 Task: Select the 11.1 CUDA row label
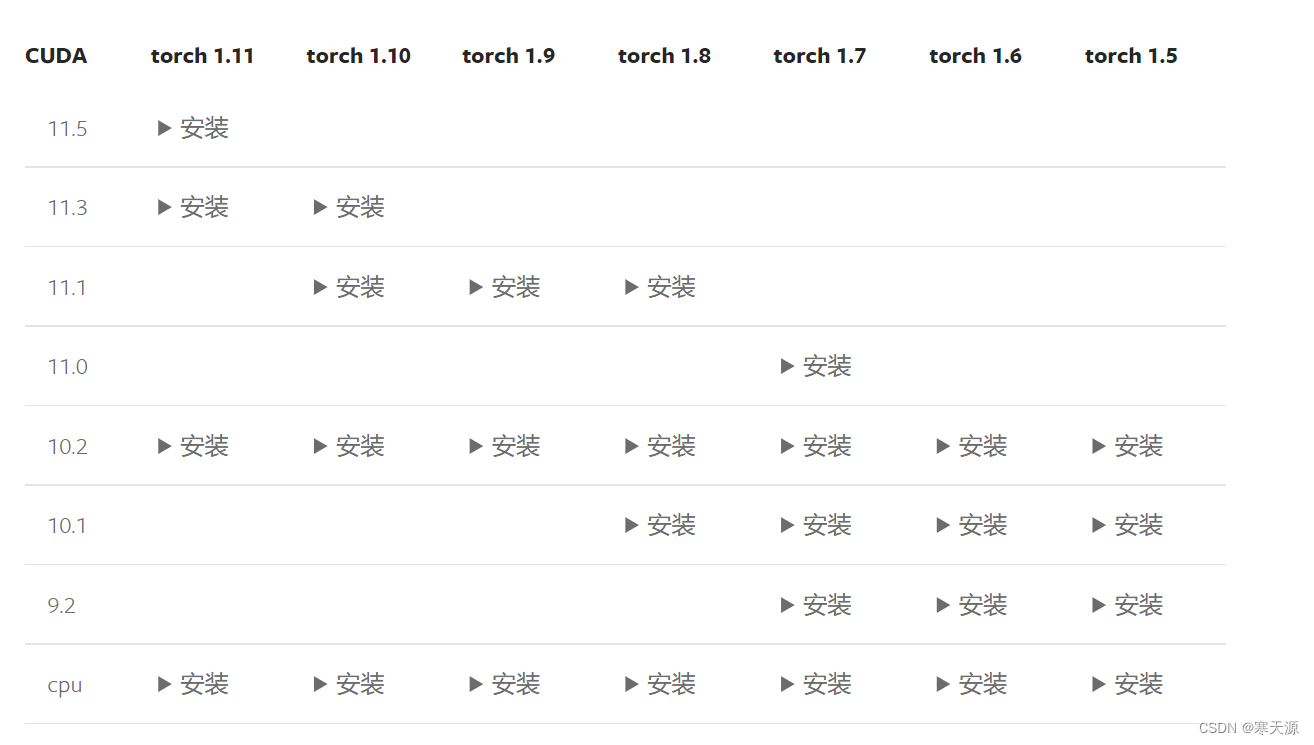tap(67, 287)
